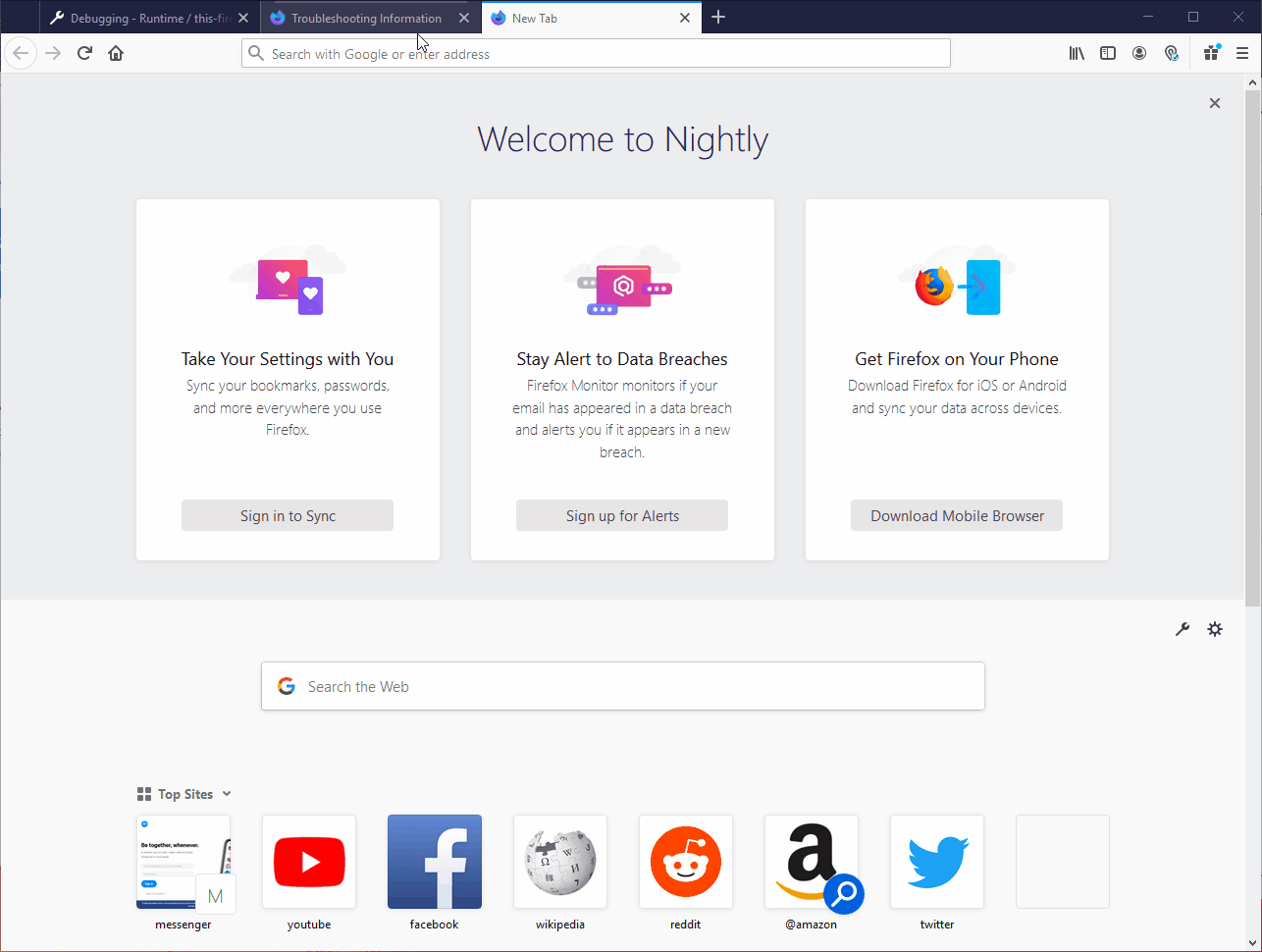The image size is (1262, 952).
Task: Click the extension shield icon in toolbar
Action: (1171, 53)
